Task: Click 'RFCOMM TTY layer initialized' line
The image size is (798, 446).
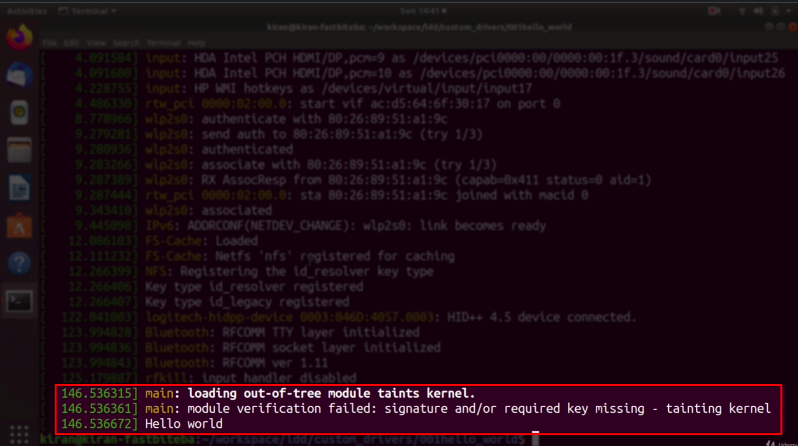Action: pyautogui.click(x=321, y=332)
